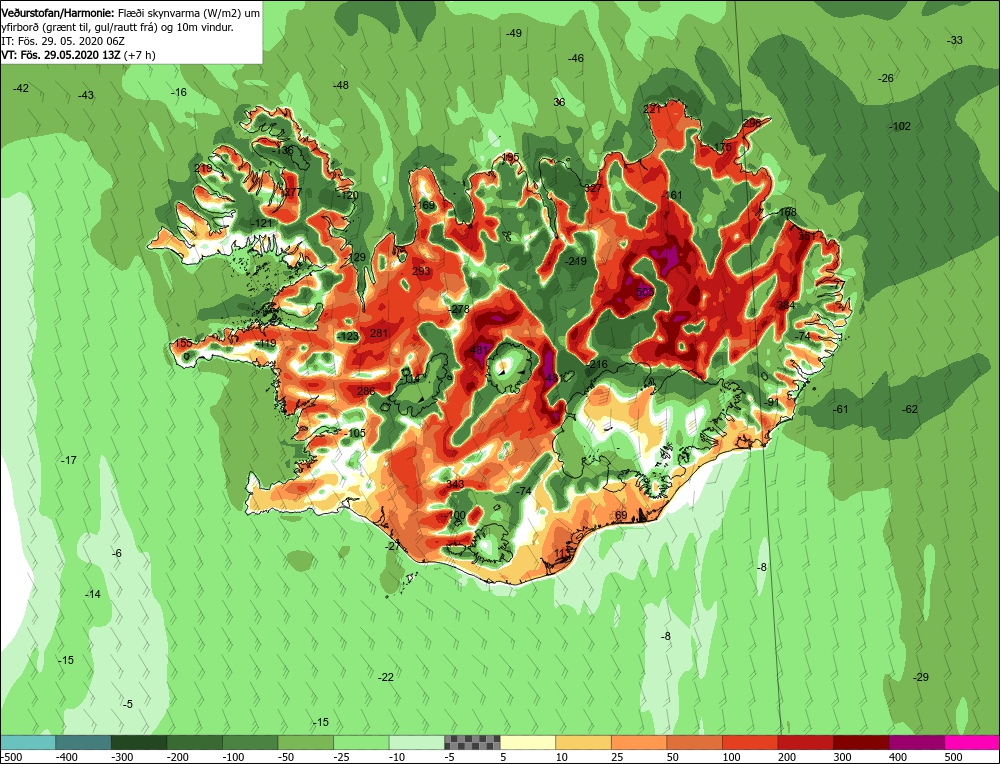Pick the 50 to 100 orange-red legend swatch

point(695,742)
